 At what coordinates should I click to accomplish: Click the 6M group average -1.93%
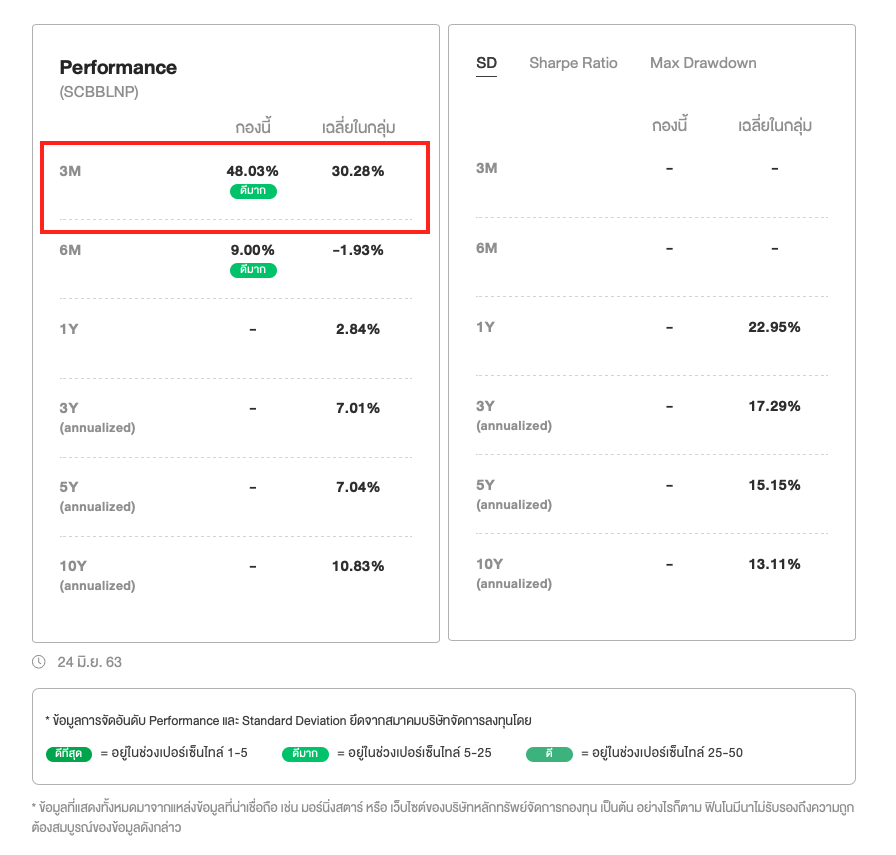pos(357,250)
